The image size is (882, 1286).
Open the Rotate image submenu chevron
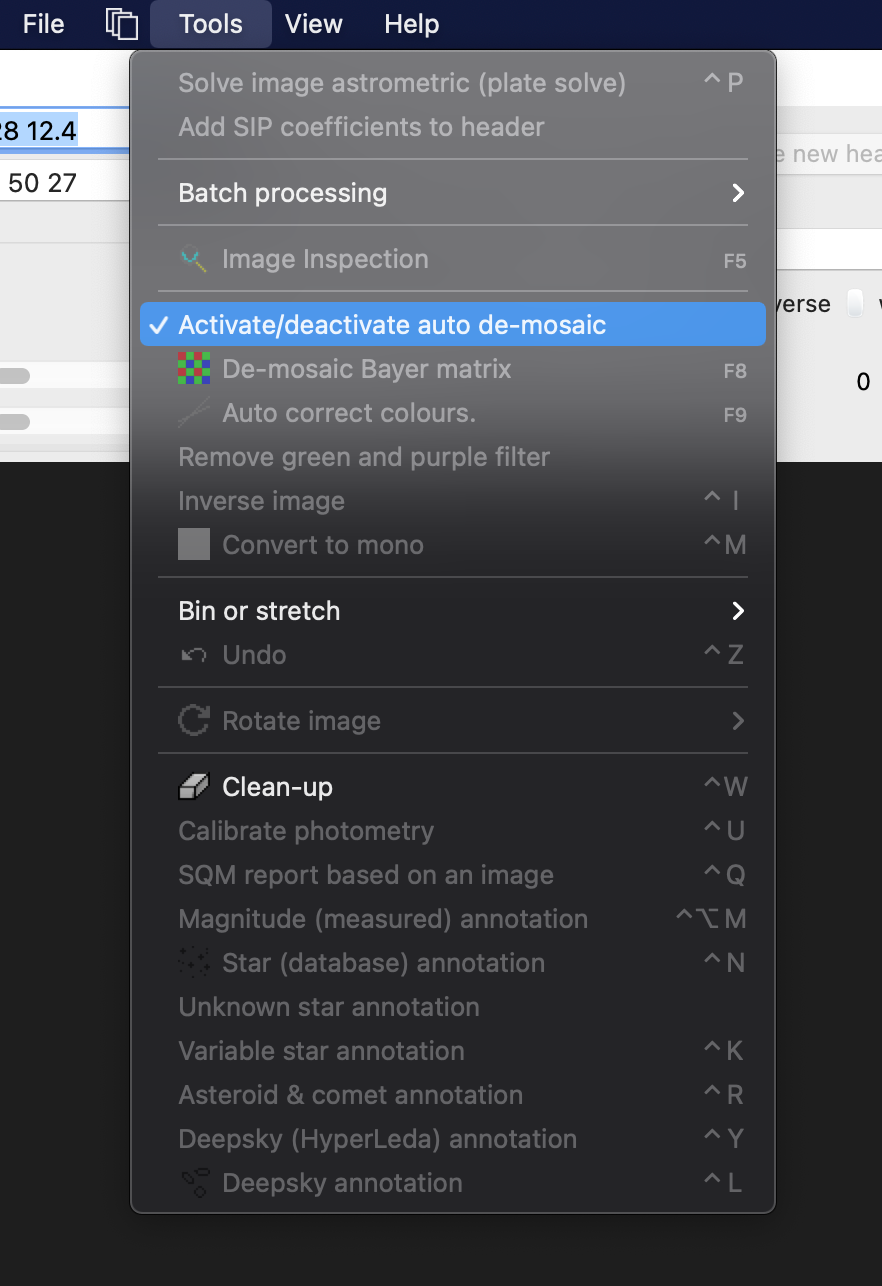pos(738,721)
